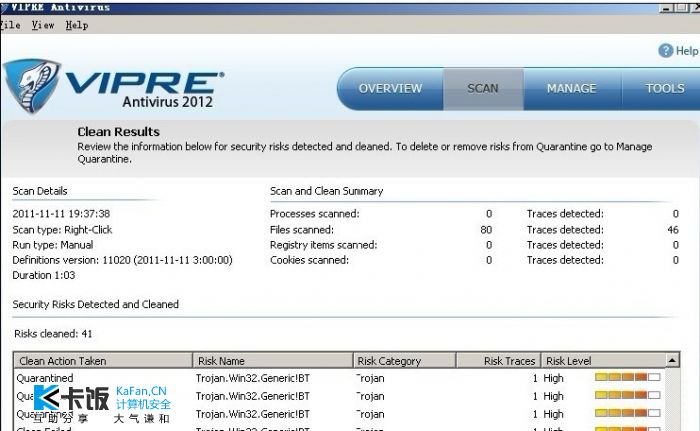Click the Cookies scanned: label
700x431 pixels.
tap(309, 260)
